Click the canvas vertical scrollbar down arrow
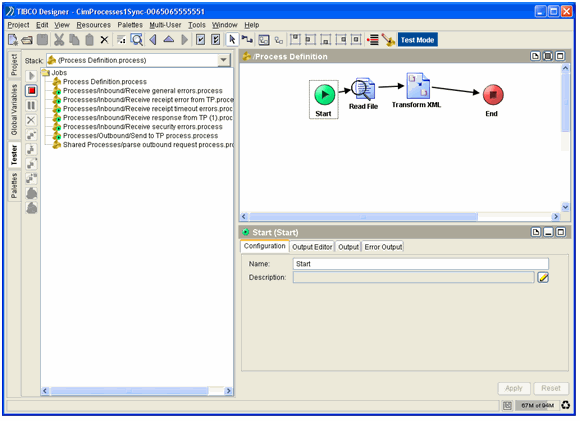580x421 pixels. click(x=565, y=207)
